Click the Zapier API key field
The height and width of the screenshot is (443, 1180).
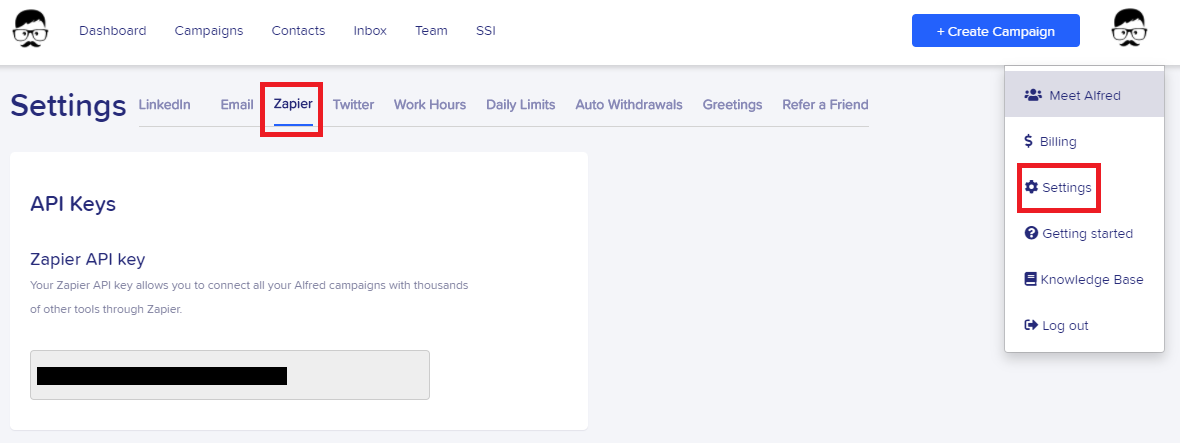230,375
